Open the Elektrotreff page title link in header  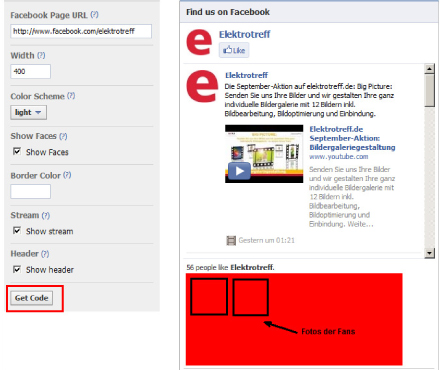click(244, 34)
